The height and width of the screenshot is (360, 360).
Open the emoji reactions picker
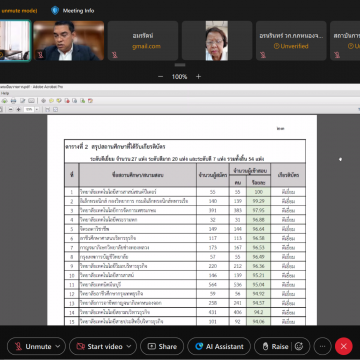coord(299,346)
